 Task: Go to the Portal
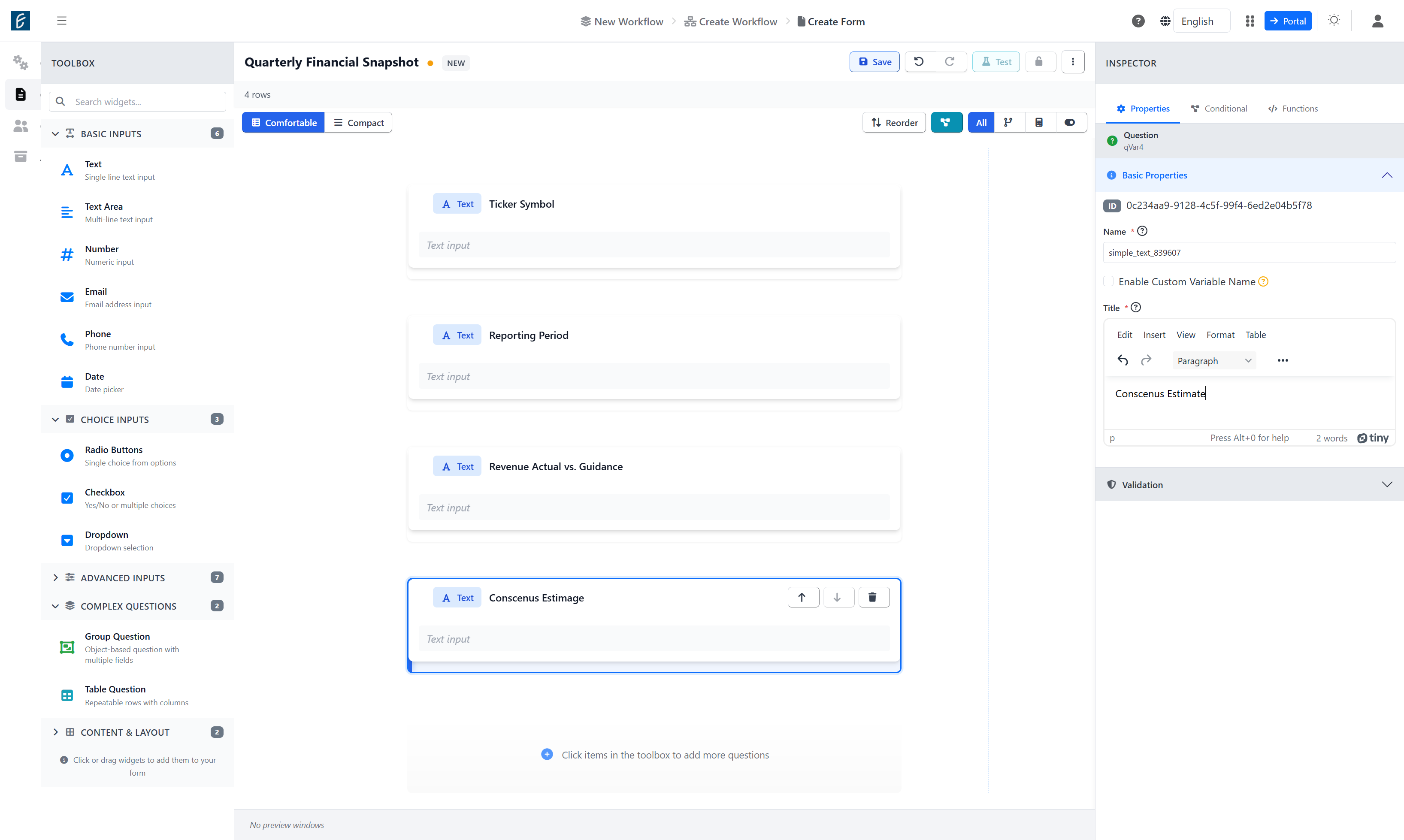(1287, 21)
